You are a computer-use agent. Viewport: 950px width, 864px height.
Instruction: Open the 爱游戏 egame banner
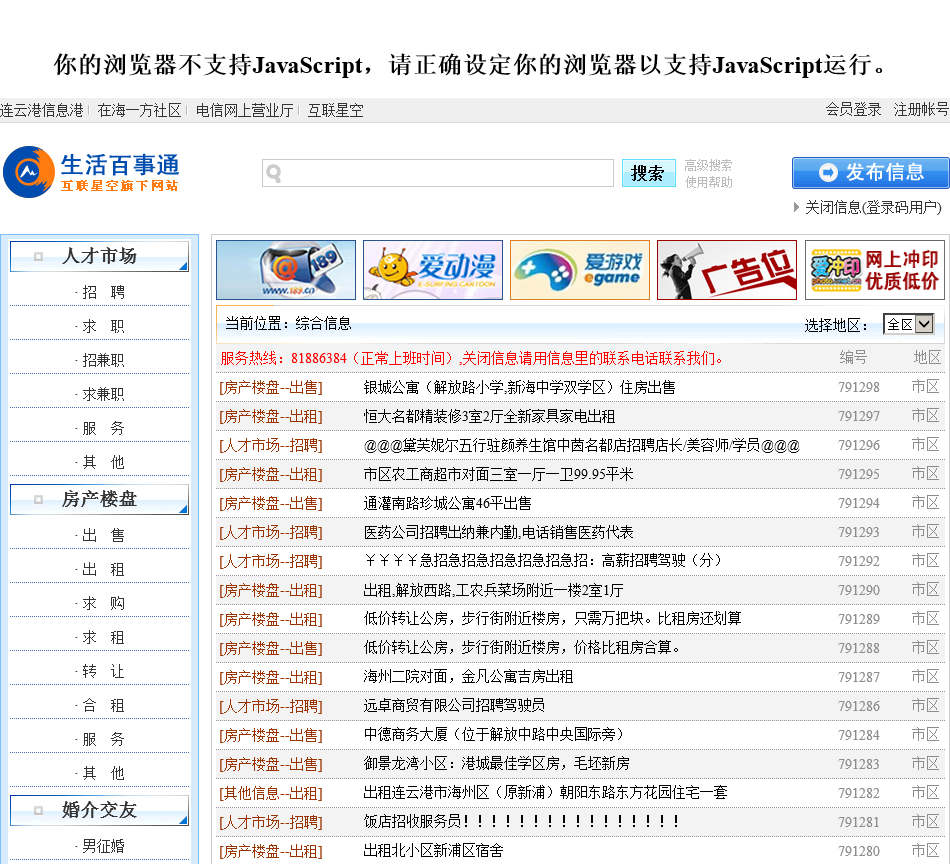(x=580, y=270)
